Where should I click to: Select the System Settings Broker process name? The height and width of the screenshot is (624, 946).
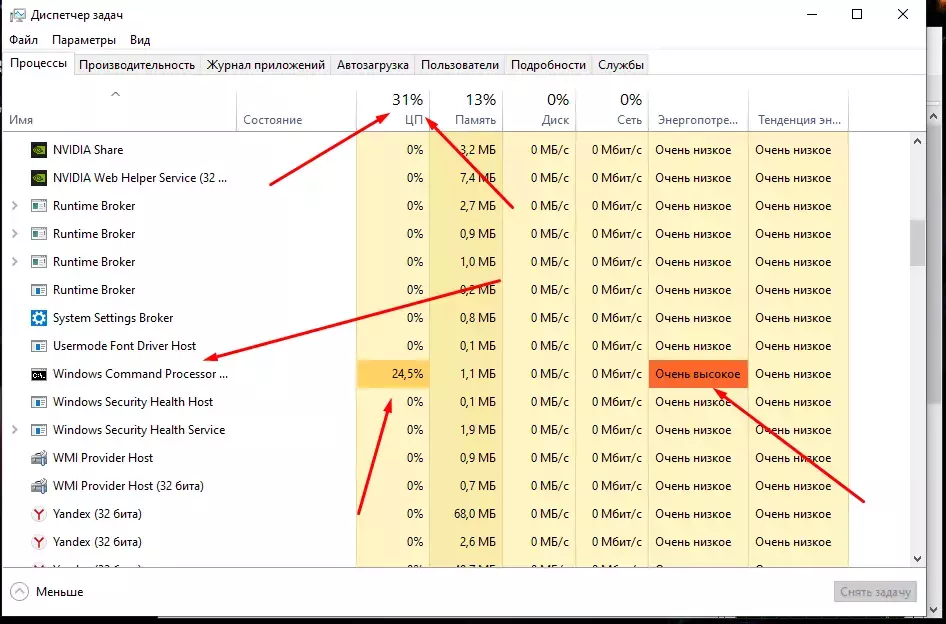pyautogui.click(x=113, y=318)
